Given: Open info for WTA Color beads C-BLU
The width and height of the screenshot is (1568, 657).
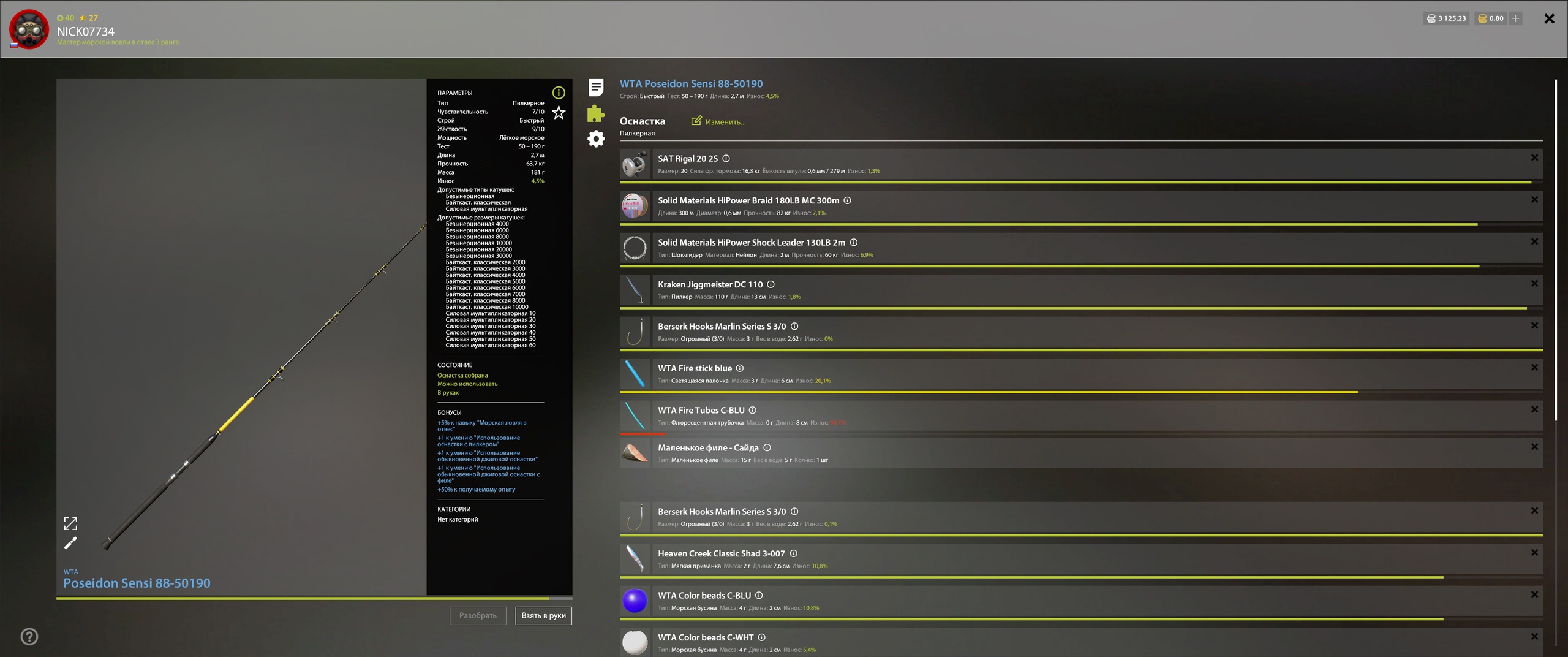Looking at the screenshot, I should (x=759, y=595).
